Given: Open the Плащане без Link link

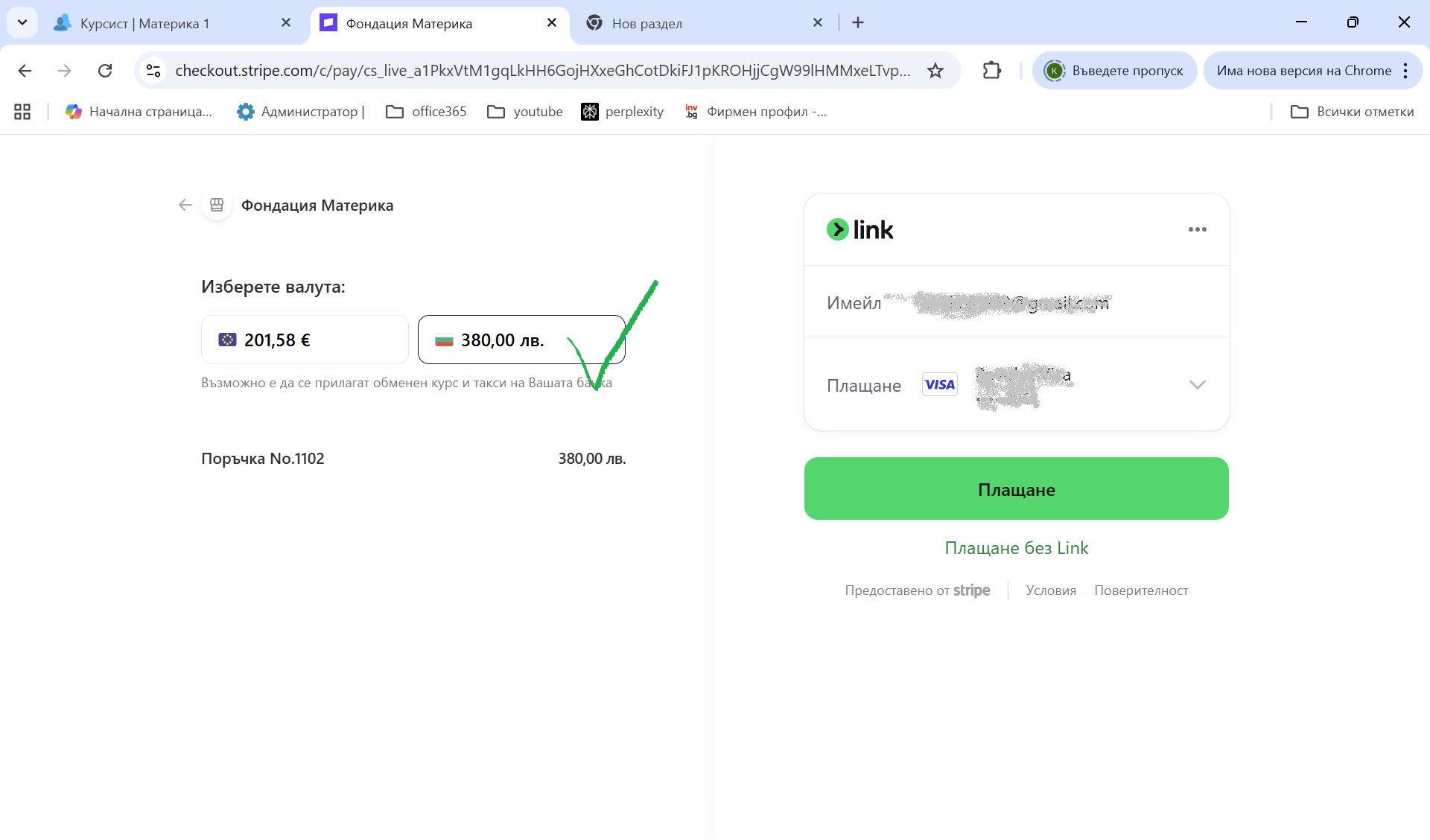Looking at the screenshot, I should coord(1016,548).
